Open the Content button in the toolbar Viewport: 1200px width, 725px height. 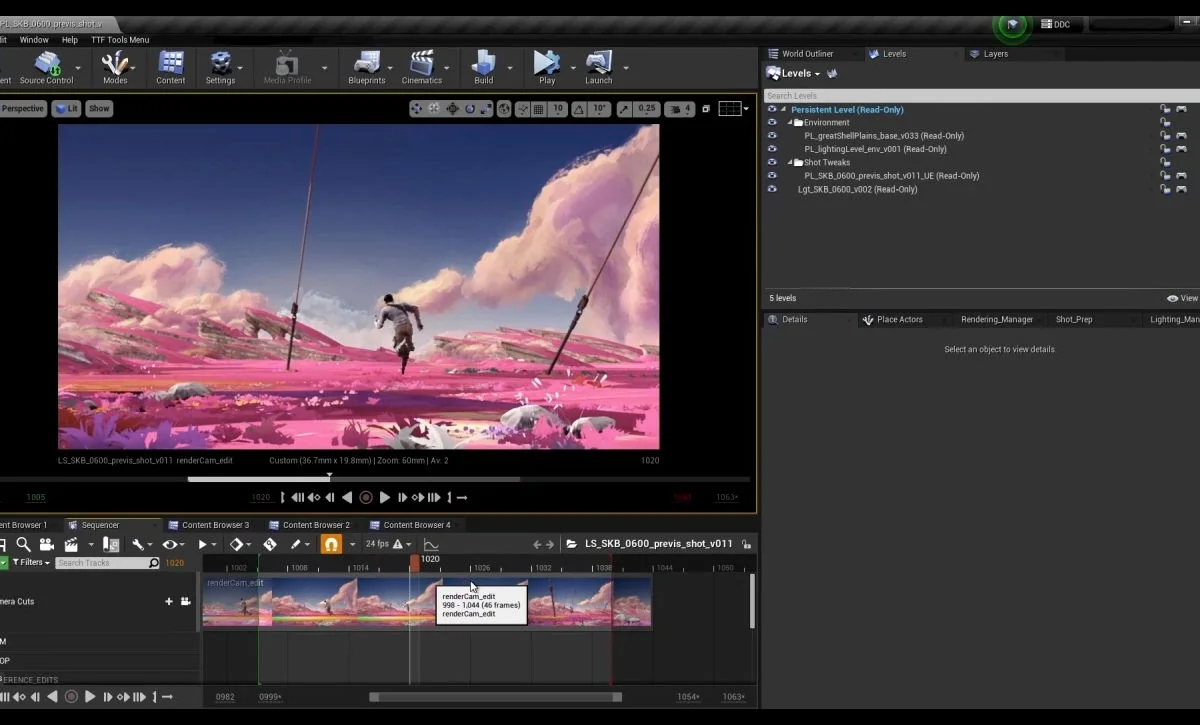click(x=171, y=68)
